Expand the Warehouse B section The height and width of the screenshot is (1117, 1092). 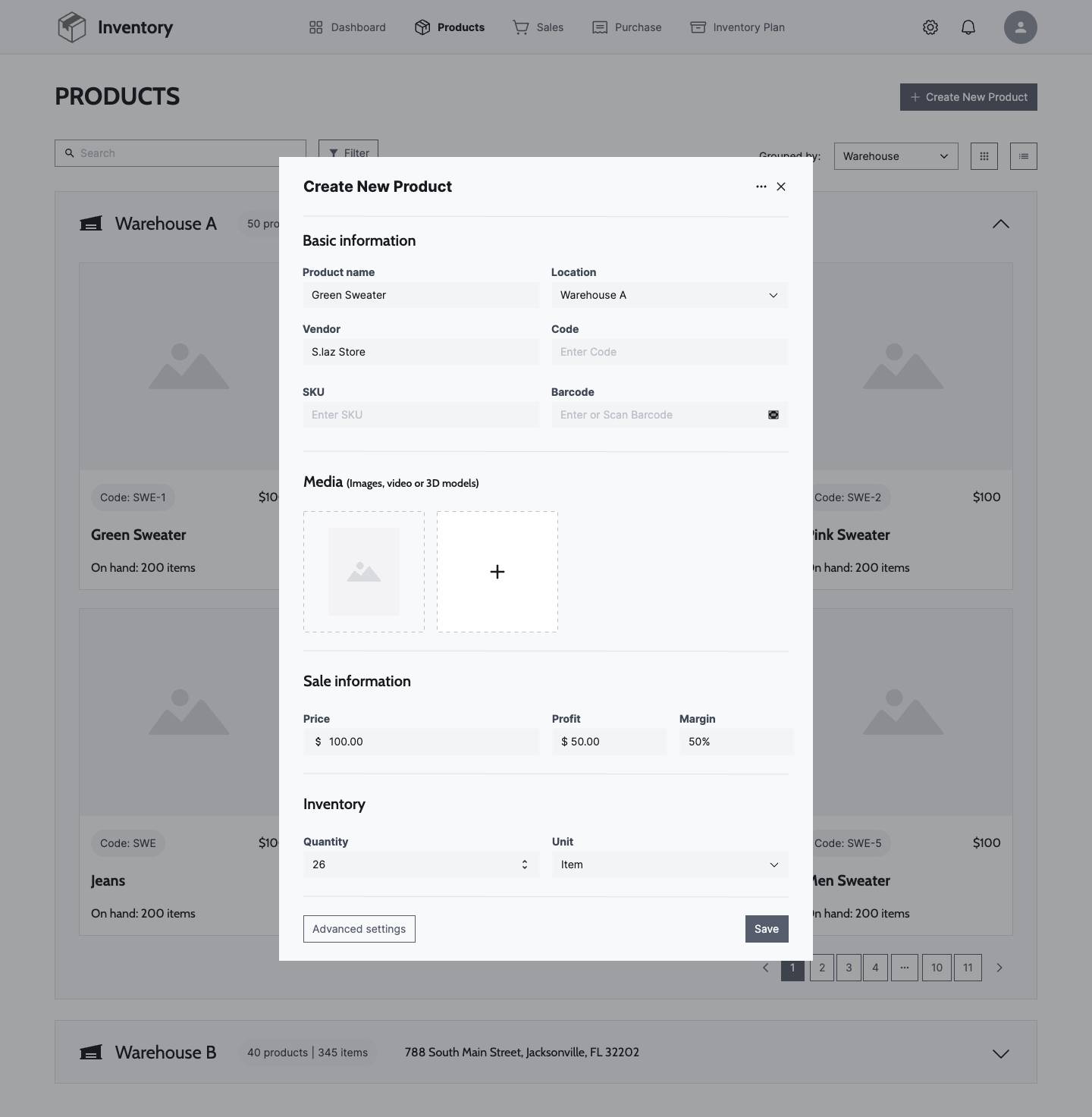tap(1001, 1053)
